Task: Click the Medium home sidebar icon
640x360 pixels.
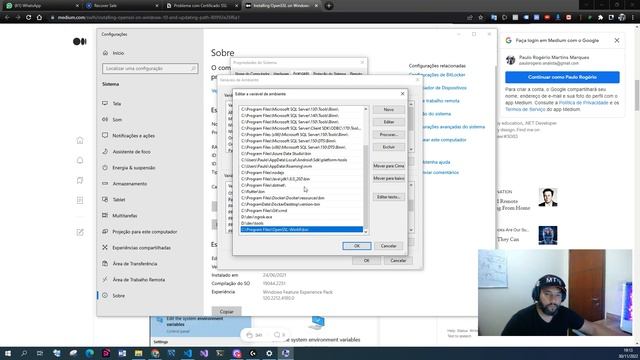Action: 80,140
